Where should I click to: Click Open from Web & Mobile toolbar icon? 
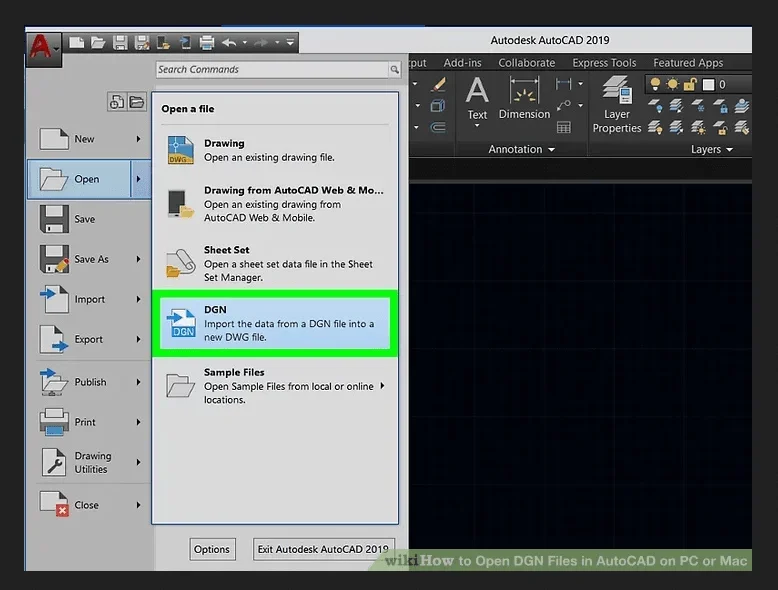pyautogui.click(x=163, y=43)
